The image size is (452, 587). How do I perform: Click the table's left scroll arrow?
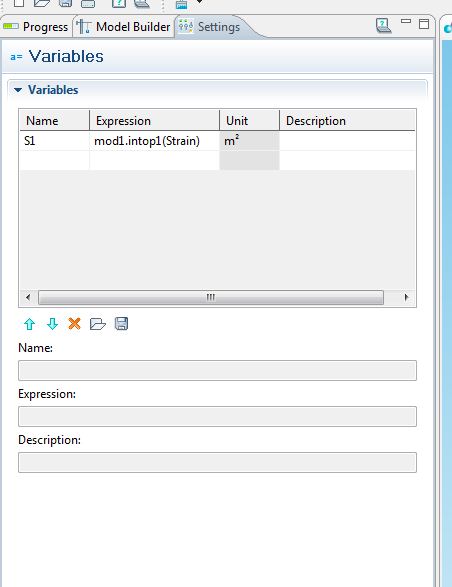[x=28, y=298]
